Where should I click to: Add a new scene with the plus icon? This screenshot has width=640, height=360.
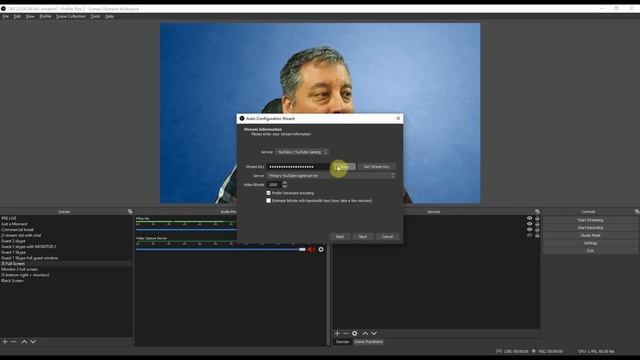point(5,341)
